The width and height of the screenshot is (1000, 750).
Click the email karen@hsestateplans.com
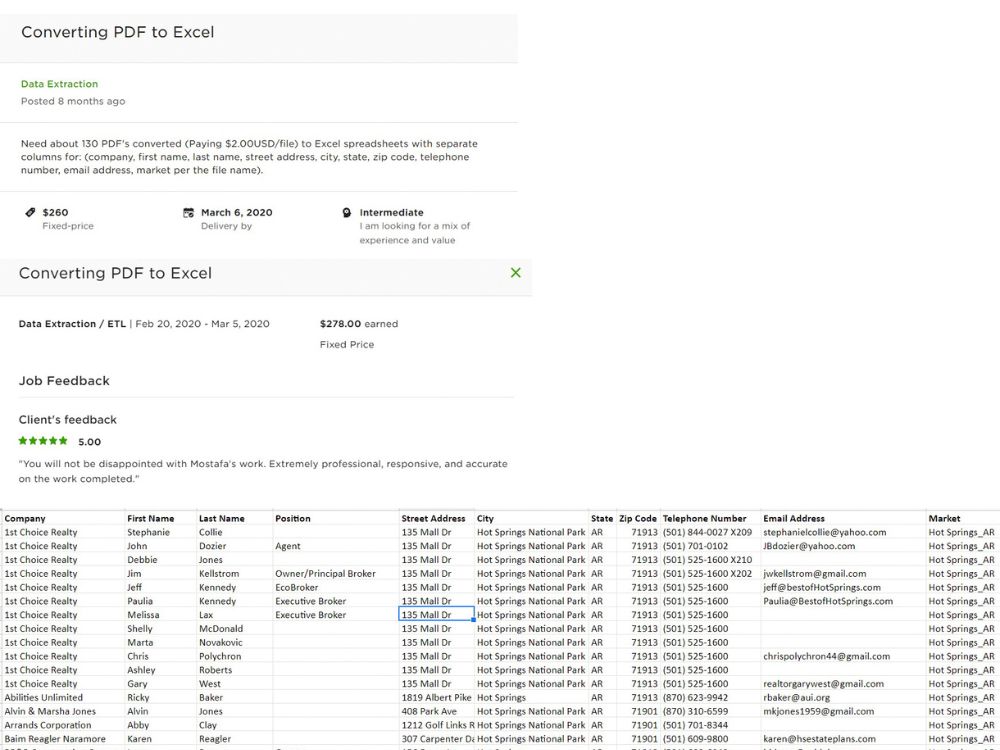pos(819,739)
